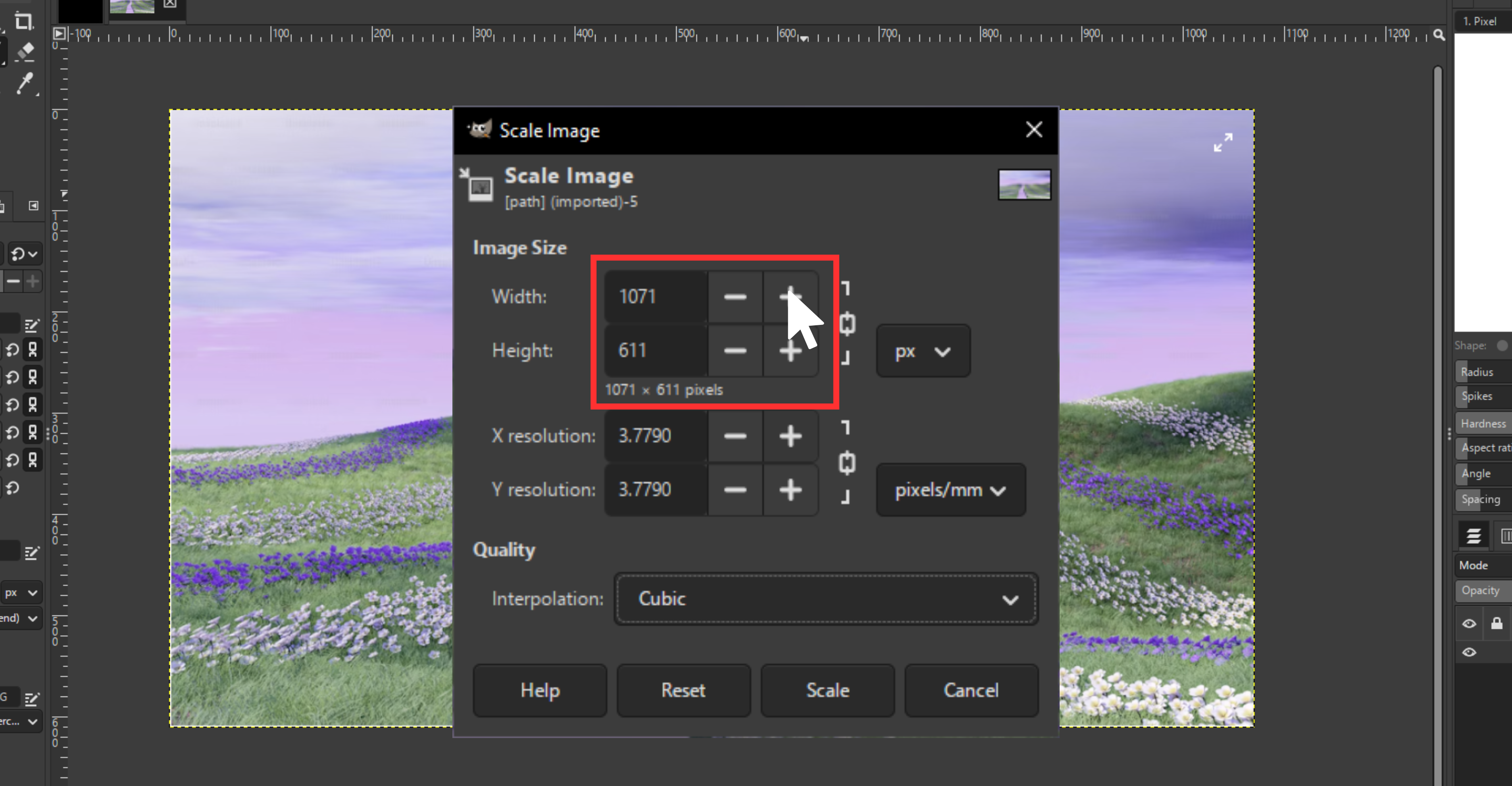Increase Y resolution with plus button

point(791,490)
